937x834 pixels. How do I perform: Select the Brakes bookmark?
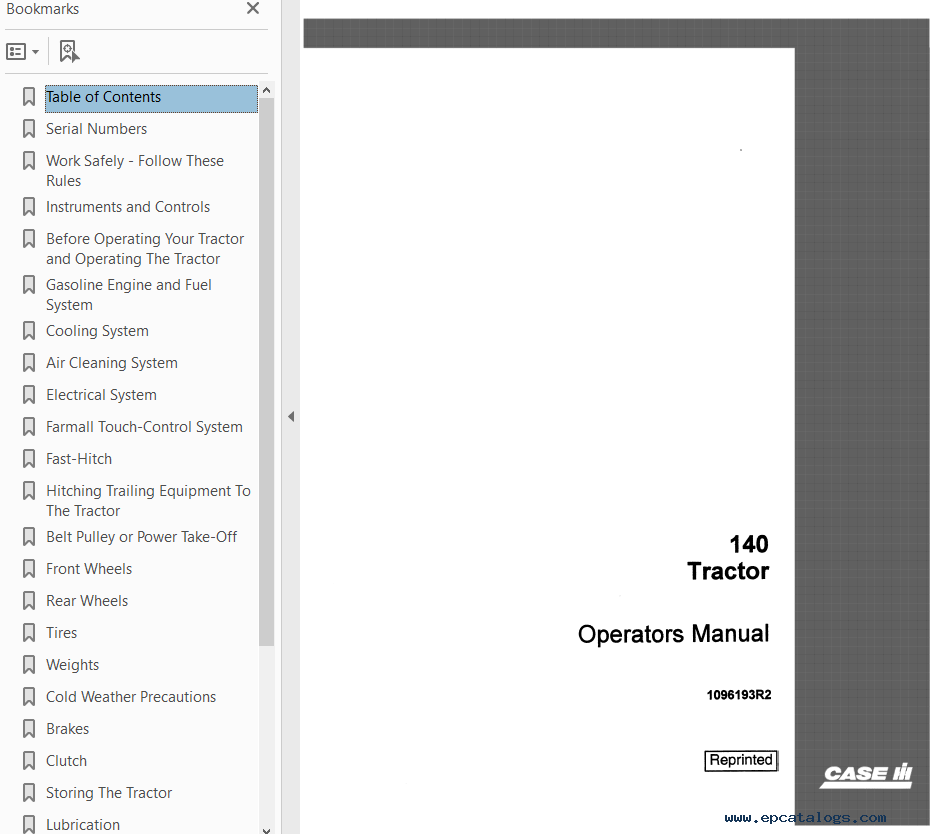tap(68, 729)
